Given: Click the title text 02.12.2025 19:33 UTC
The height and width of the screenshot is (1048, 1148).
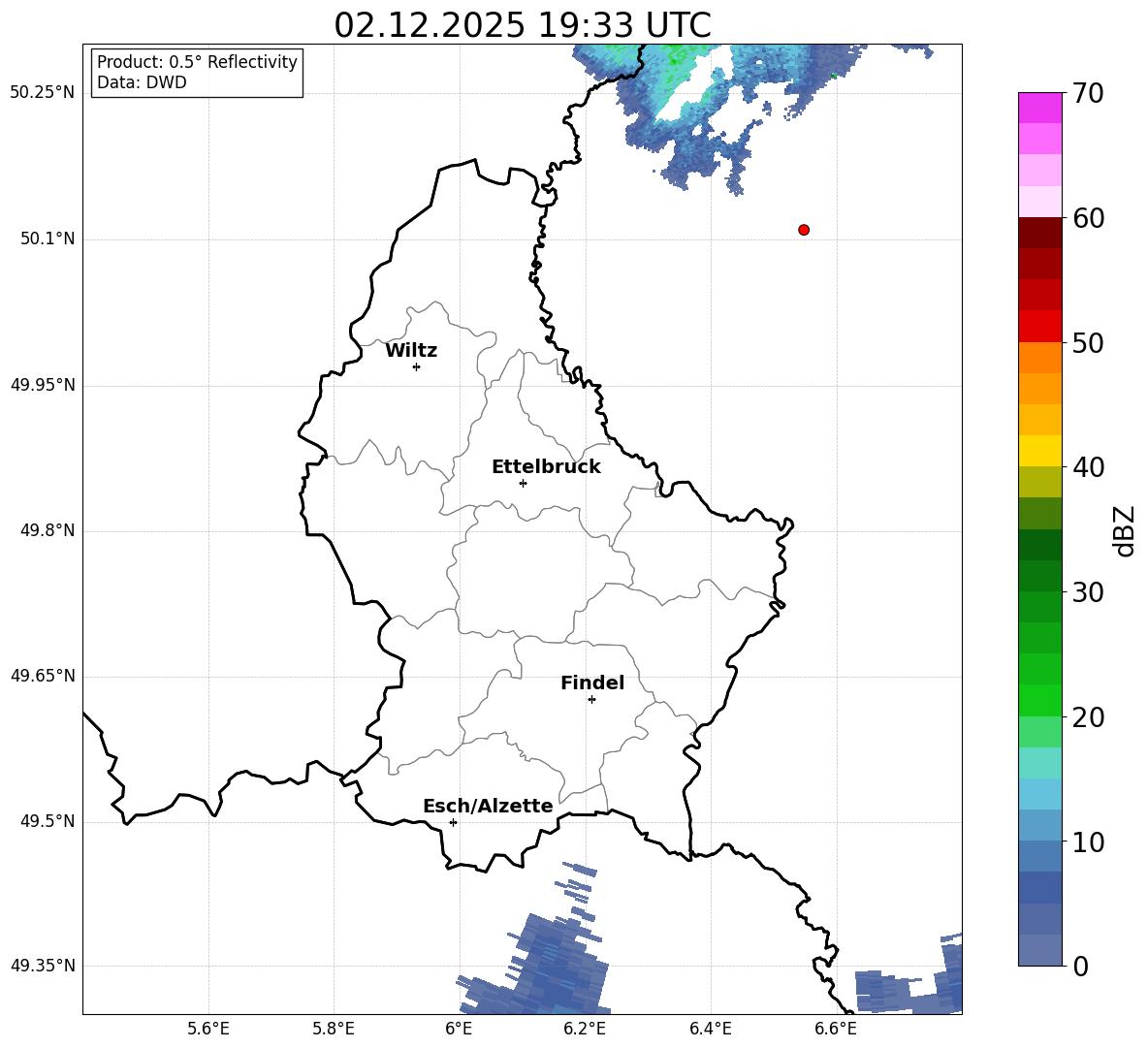Looking at the screenshot, I should coord(523,25).
